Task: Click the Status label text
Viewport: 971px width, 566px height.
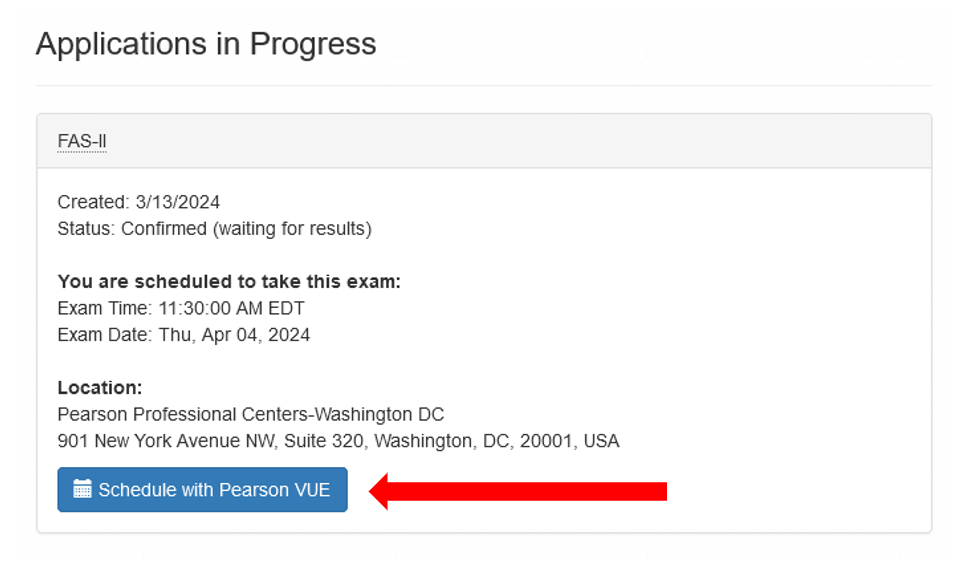Action: pos(87,229)
